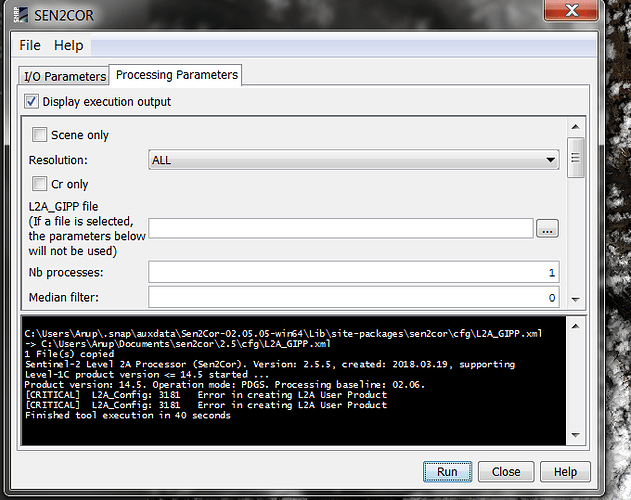Click 'Finished tool execution in 40 seconds' line
Image resolution: width=631 pixels, height=500 pixels.
tap(128, 415)
